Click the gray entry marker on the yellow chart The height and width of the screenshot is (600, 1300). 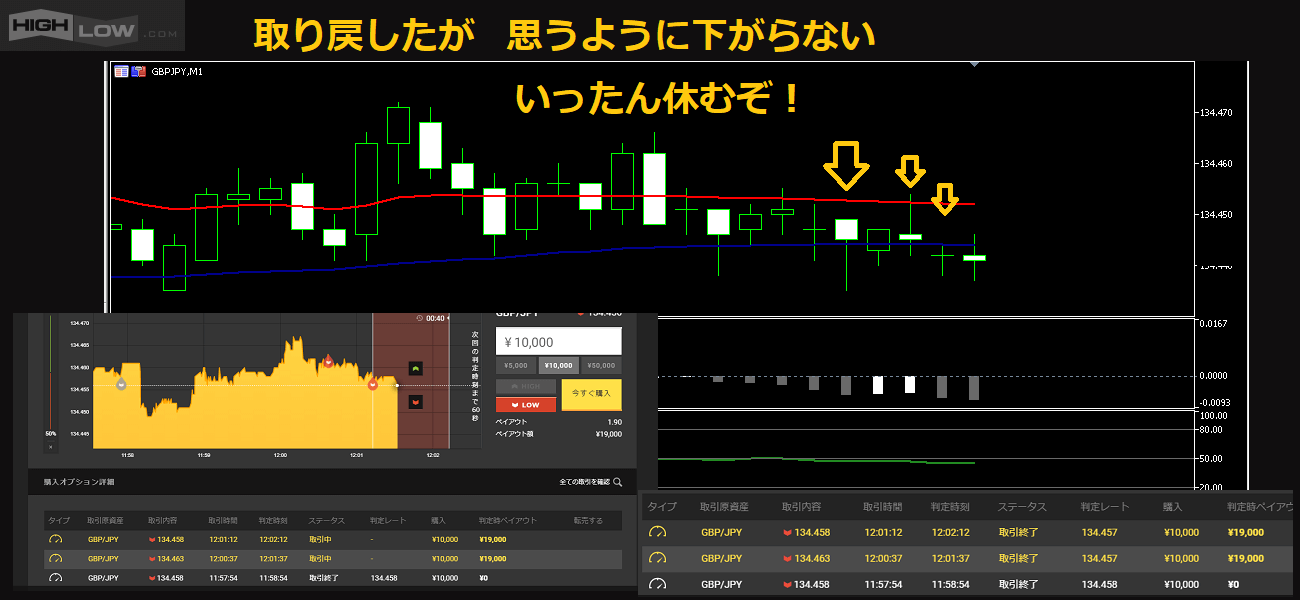pos(121,383)
